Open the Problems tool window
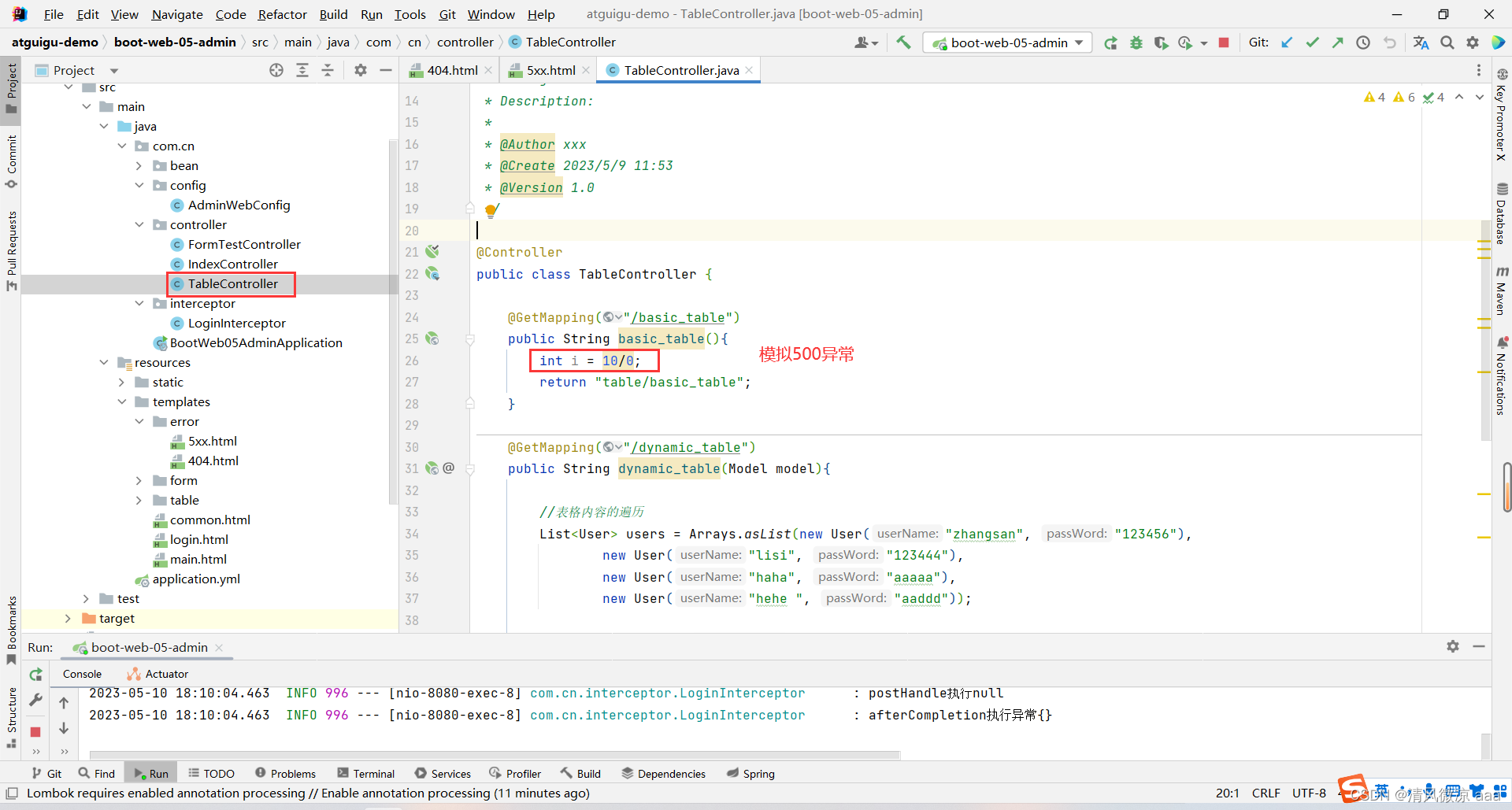This screenshot has height=810, width=1512. coord(285,774)
